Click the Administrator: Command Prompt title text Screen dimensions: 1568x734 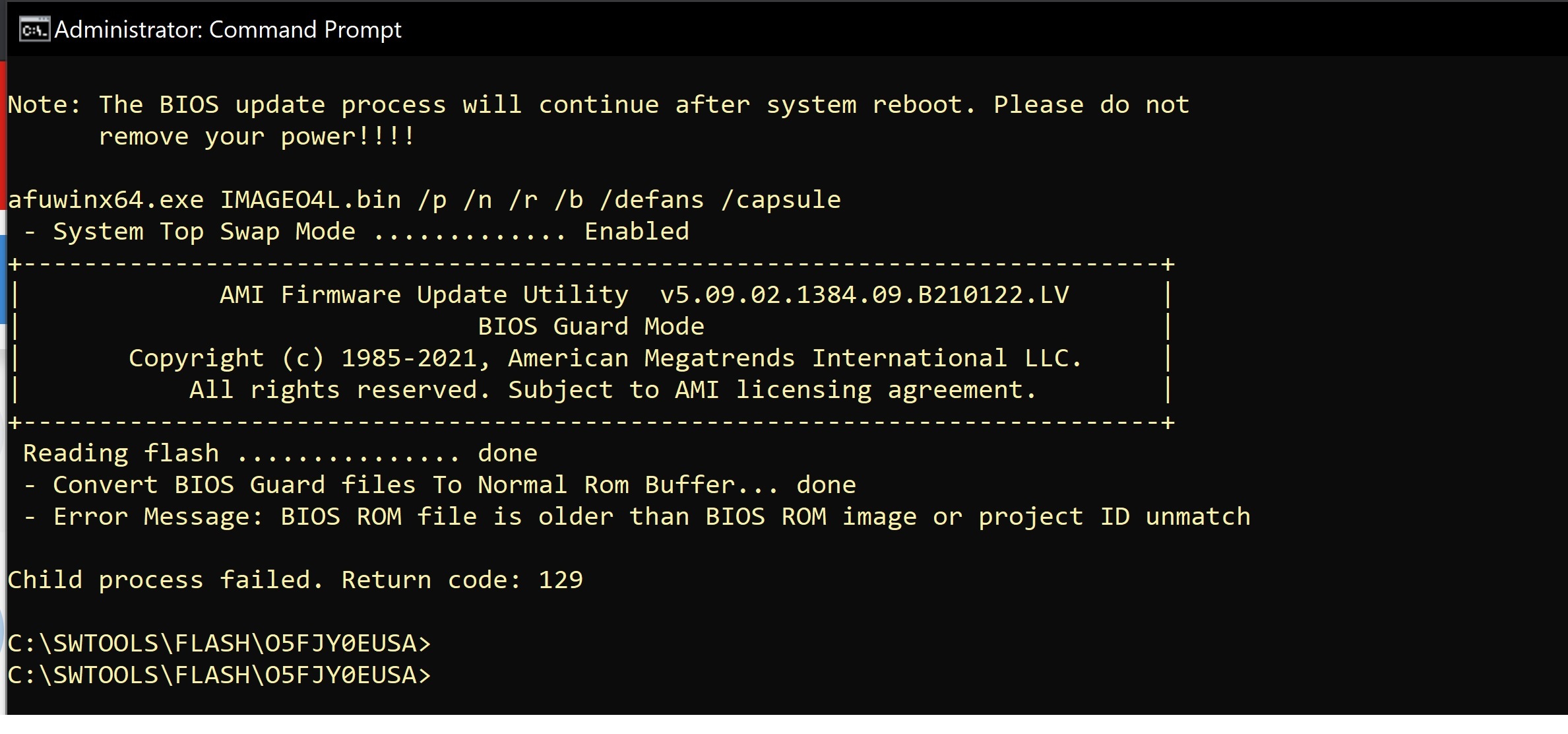tap(228, 30)
